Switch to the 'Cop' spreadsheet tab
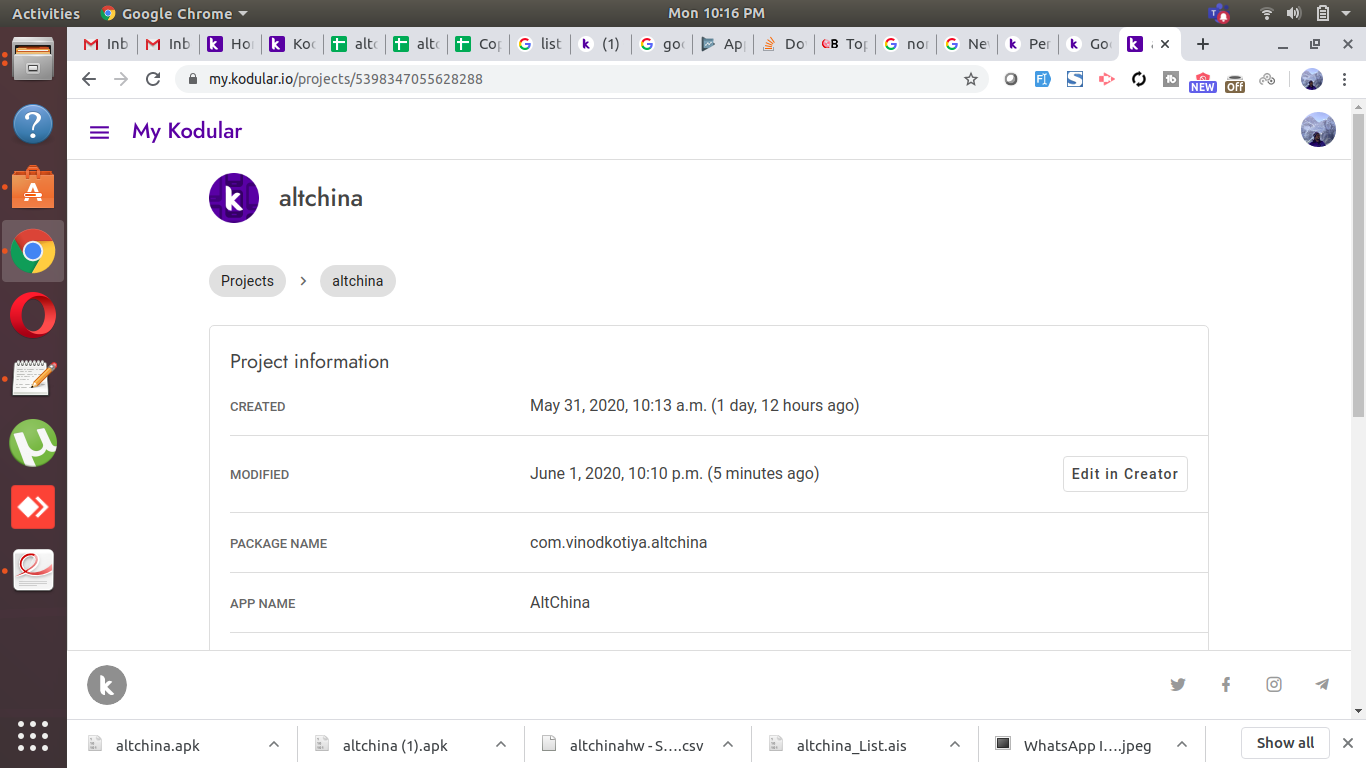The image size is (1366, 768). click(x=478, y=44)
